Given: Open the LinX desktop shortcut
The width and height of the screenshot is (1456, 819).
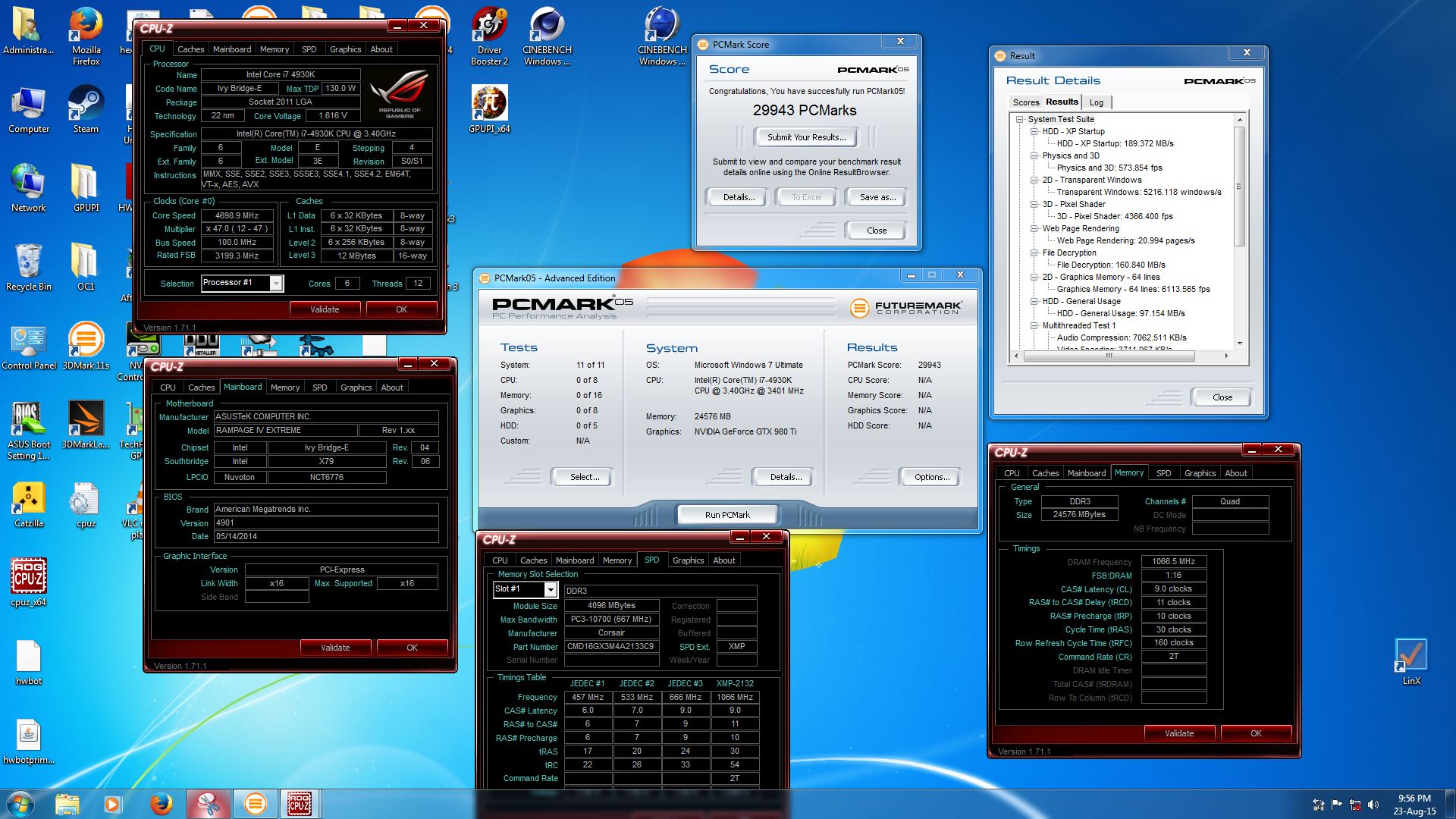Looking at the screenshot, I should [x=1411, y=661].
